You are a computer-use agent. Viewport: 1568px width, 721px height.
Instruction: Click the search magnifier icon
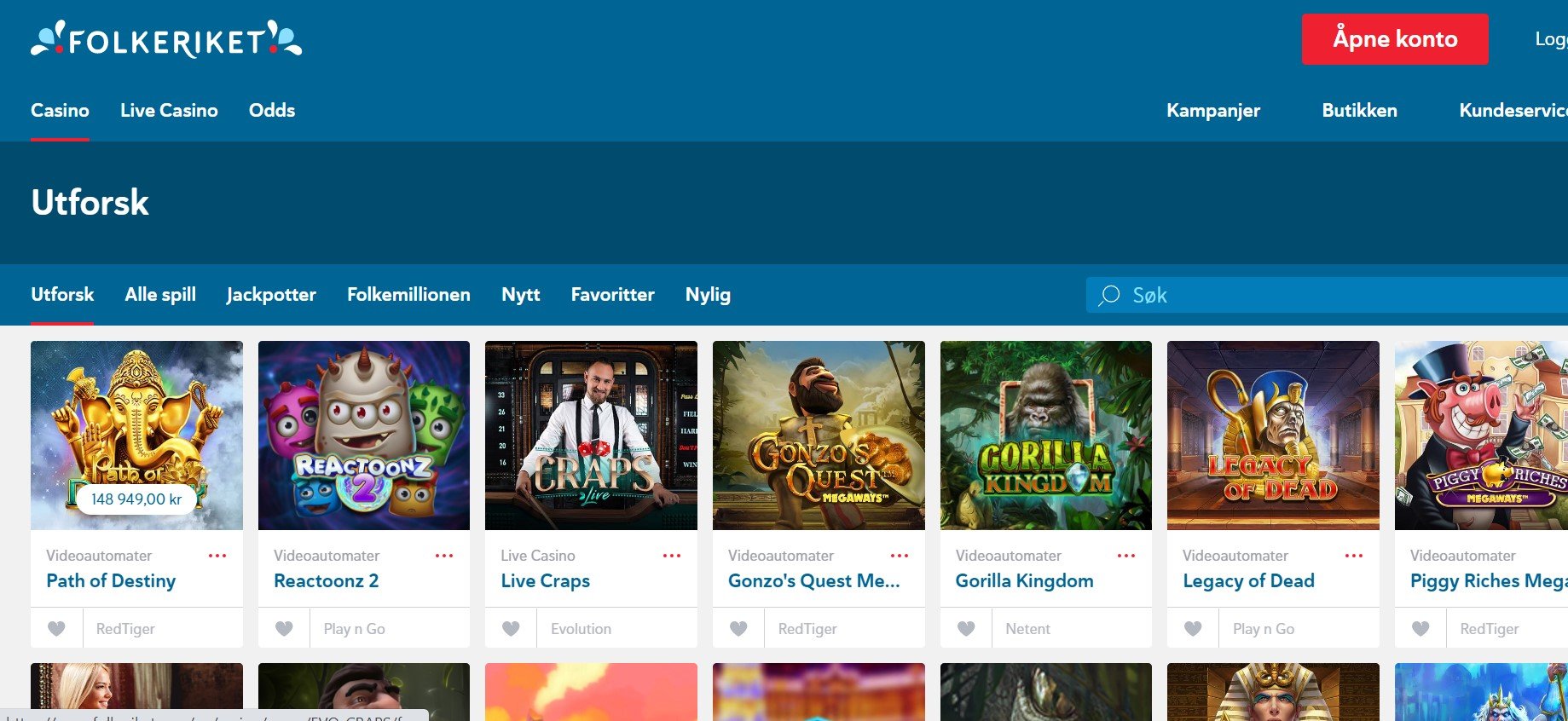tap(1108, 296)
